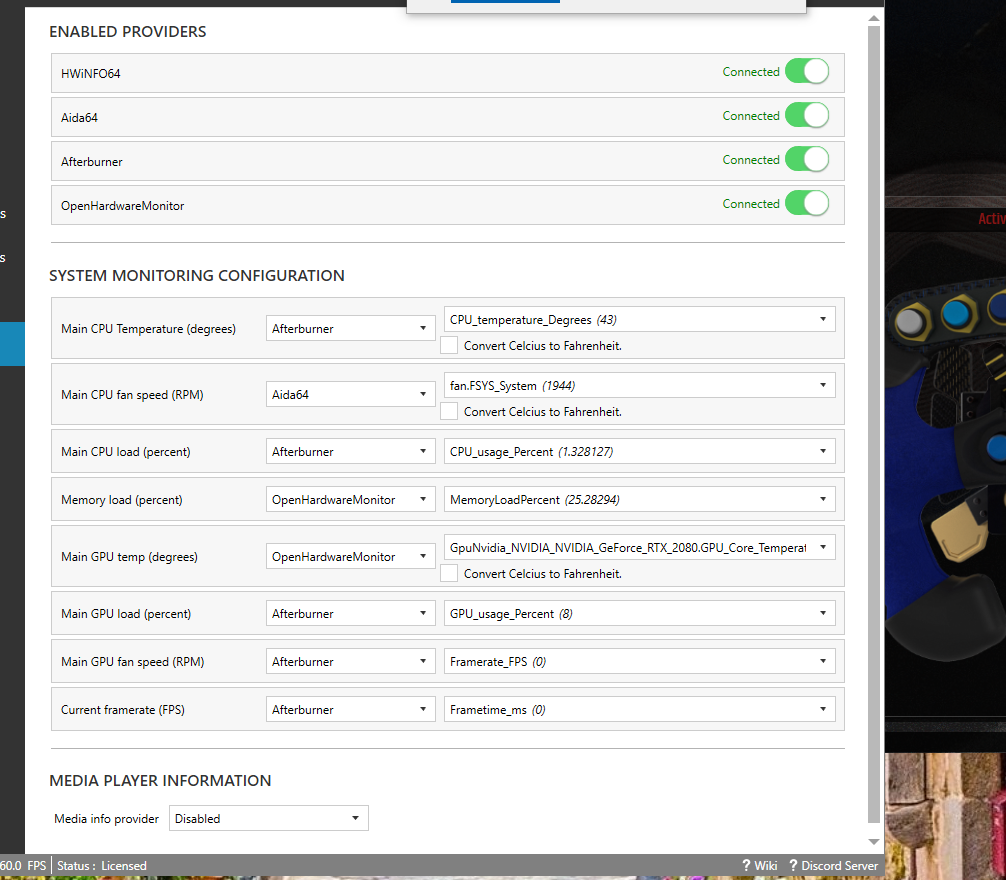Image resolution: width=1006 pixels, height=880 pixels.
Task: Open Frametime_ms sensor dropdown
Action: [x=639, y=709]
